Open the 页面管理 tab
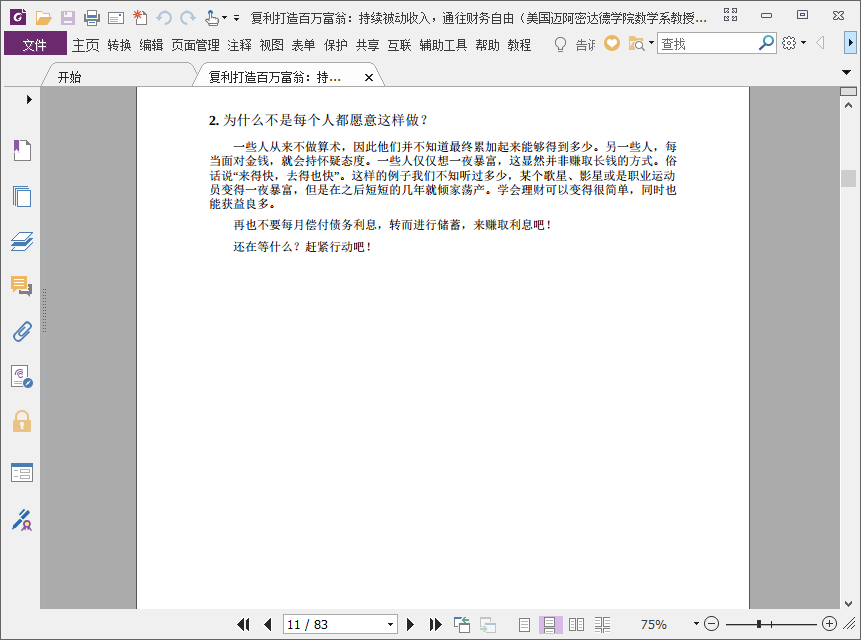The image size is (861, 640). click(x=195, y=44)
